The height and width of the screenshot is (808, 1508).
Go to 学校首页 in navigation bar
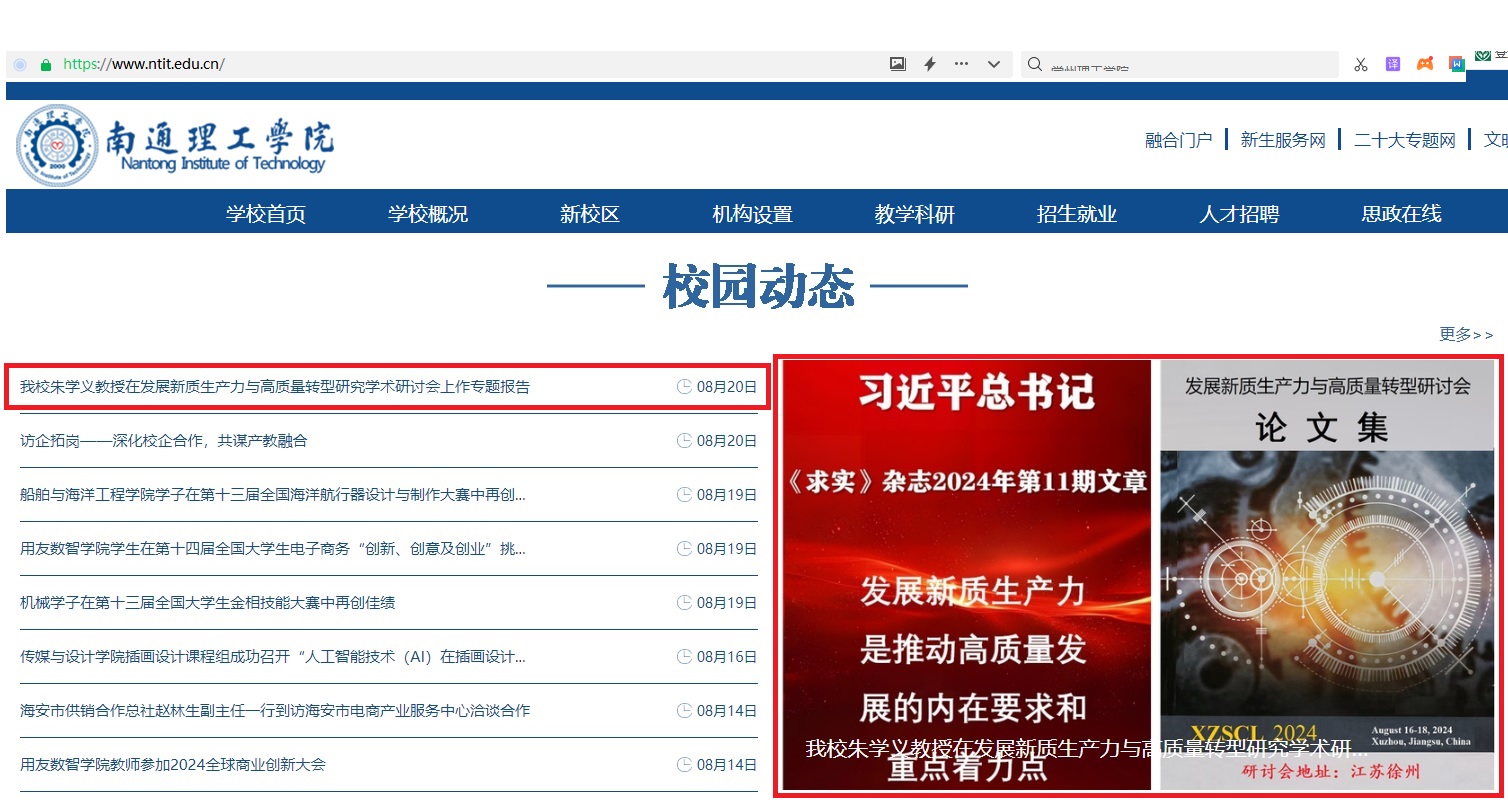[266, 213]
